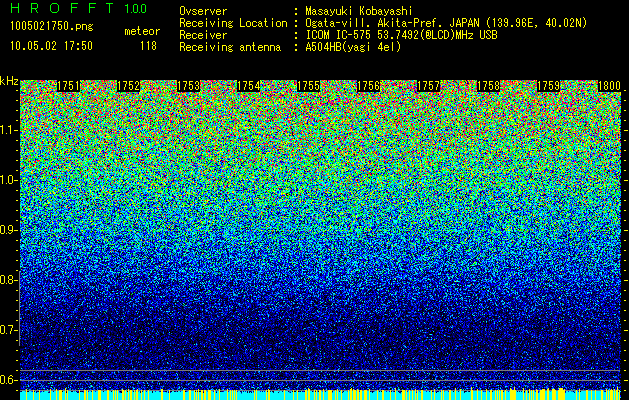Click the 1756 time marker
Viewport: 629px width, 400px height.
369,86
